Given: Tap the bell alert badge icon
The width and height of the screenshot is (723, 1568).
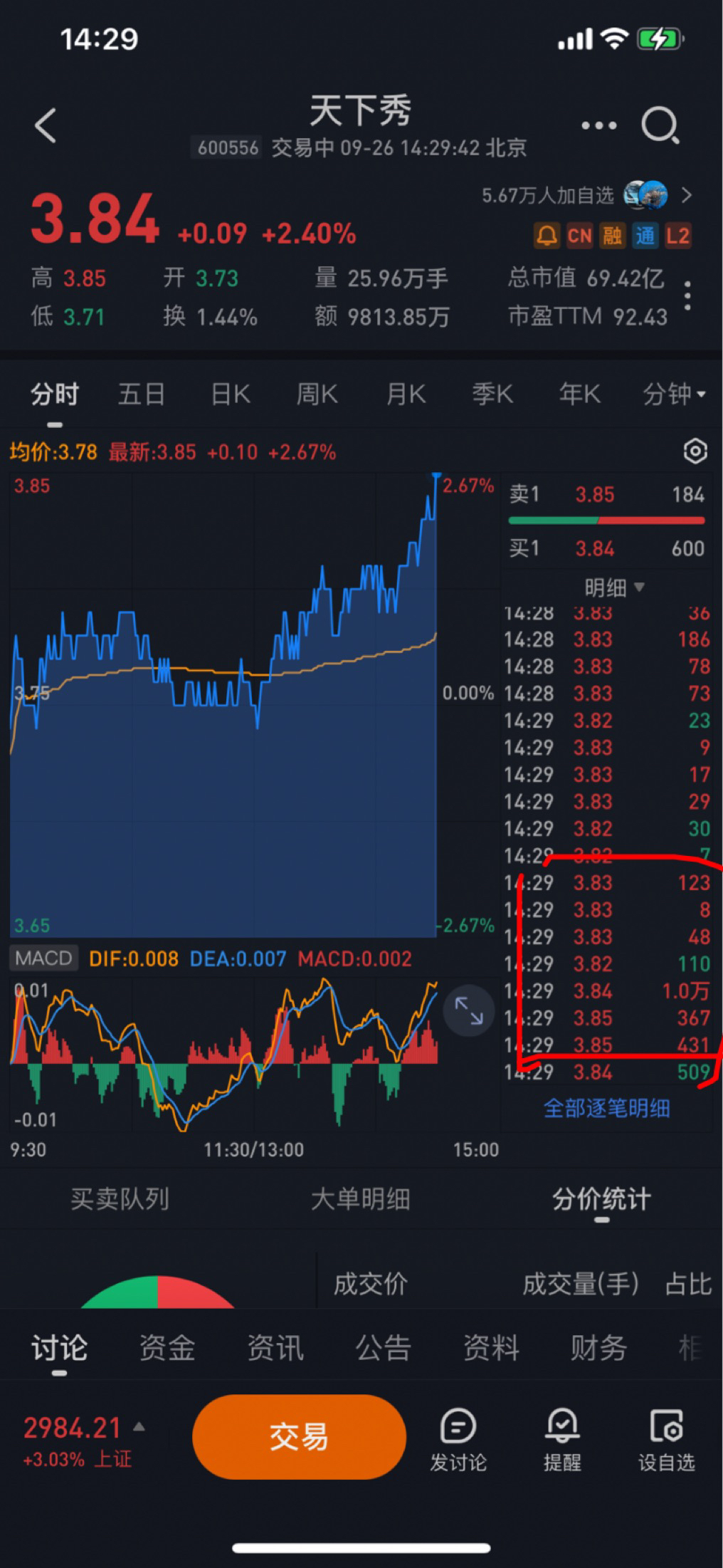Looking at the screenshot, I should (x=547, y=236).
